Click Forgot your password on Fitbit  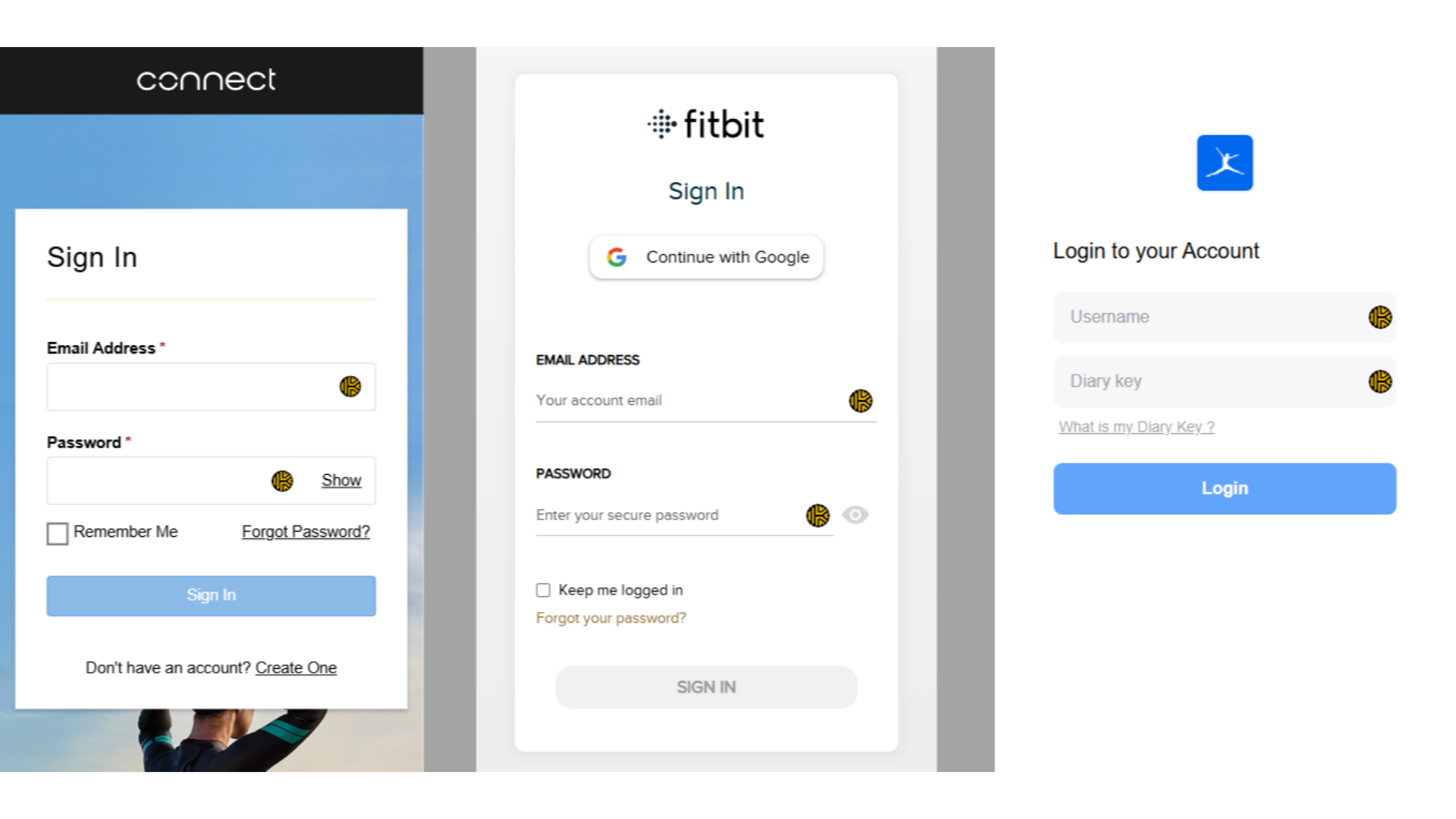[611, 617]
